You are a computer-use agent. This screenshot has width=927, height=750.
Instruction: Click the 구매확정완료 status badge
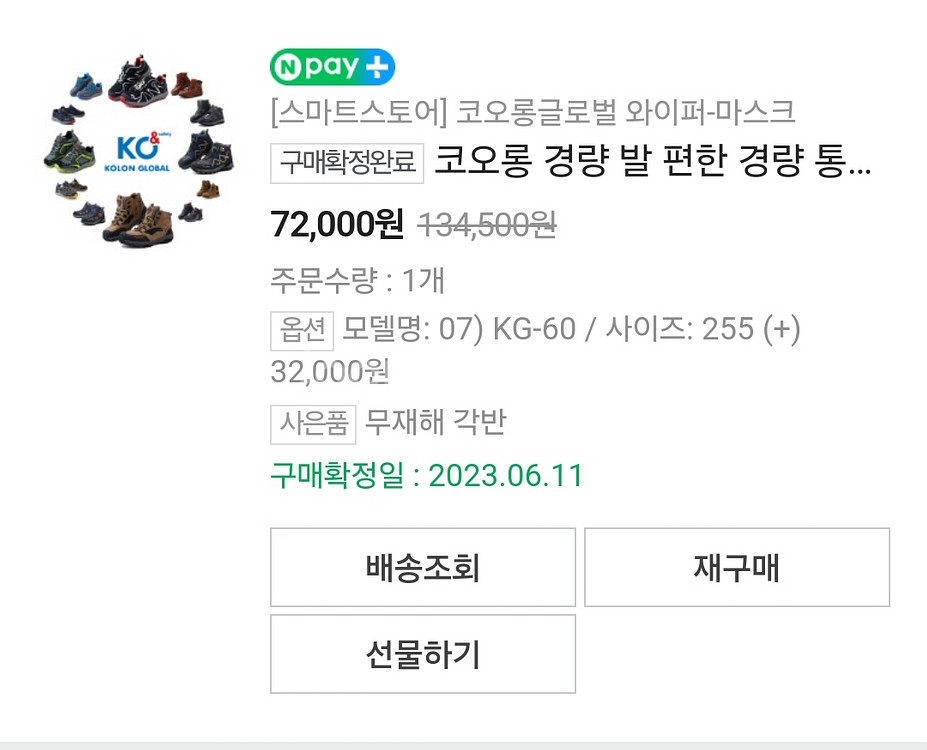click(x=347, y=163)
